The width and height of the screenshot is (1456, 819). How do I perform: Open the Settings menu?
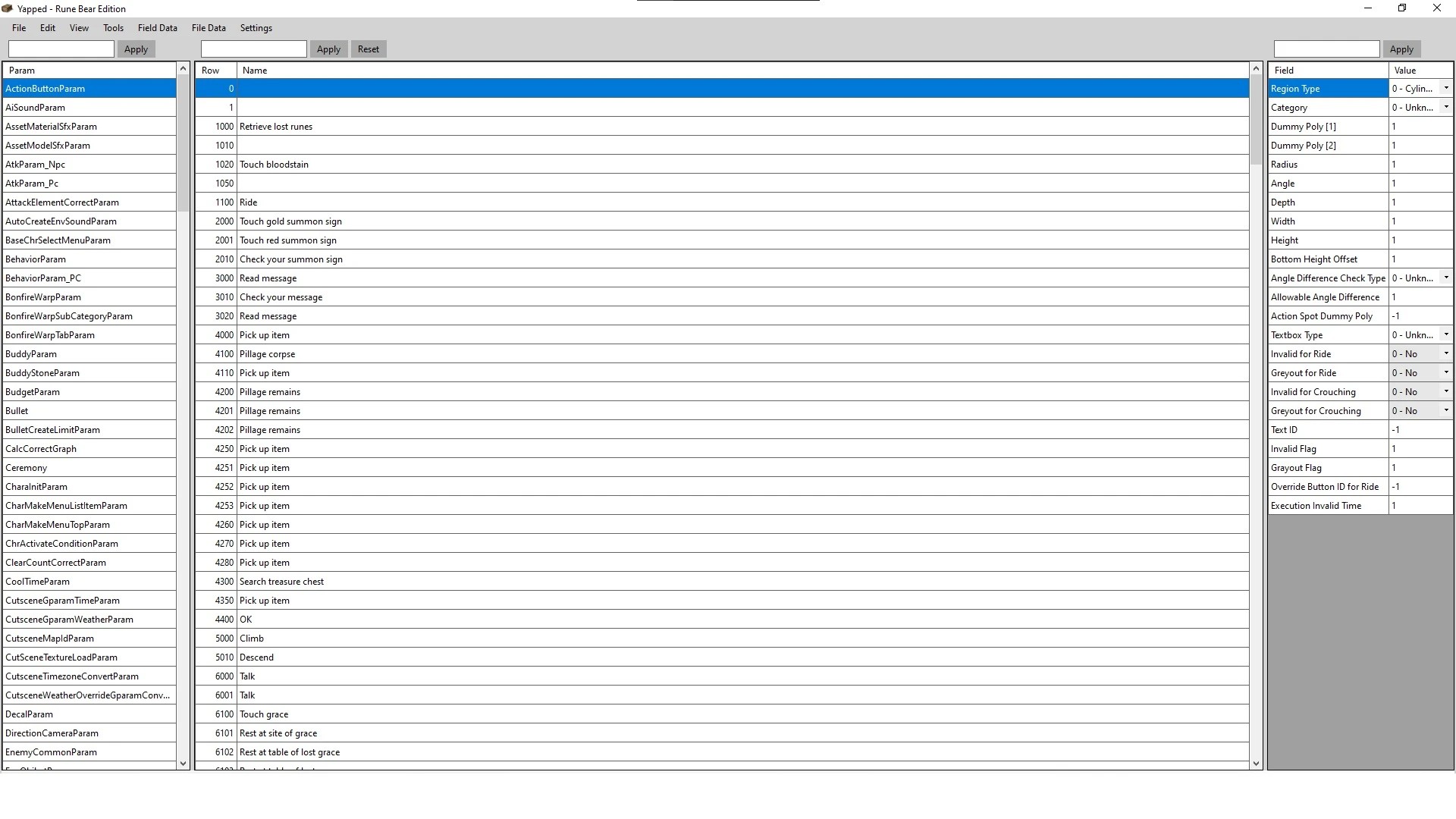point(256,28)
